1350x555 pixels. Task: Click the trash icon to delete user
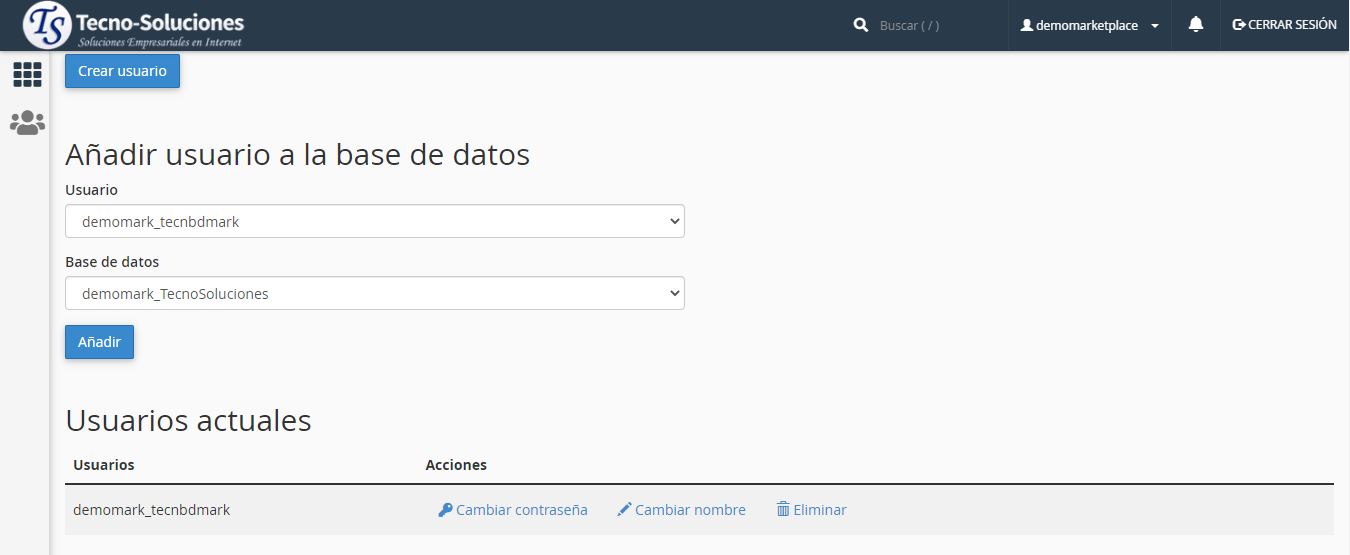(x=783, y=510)
